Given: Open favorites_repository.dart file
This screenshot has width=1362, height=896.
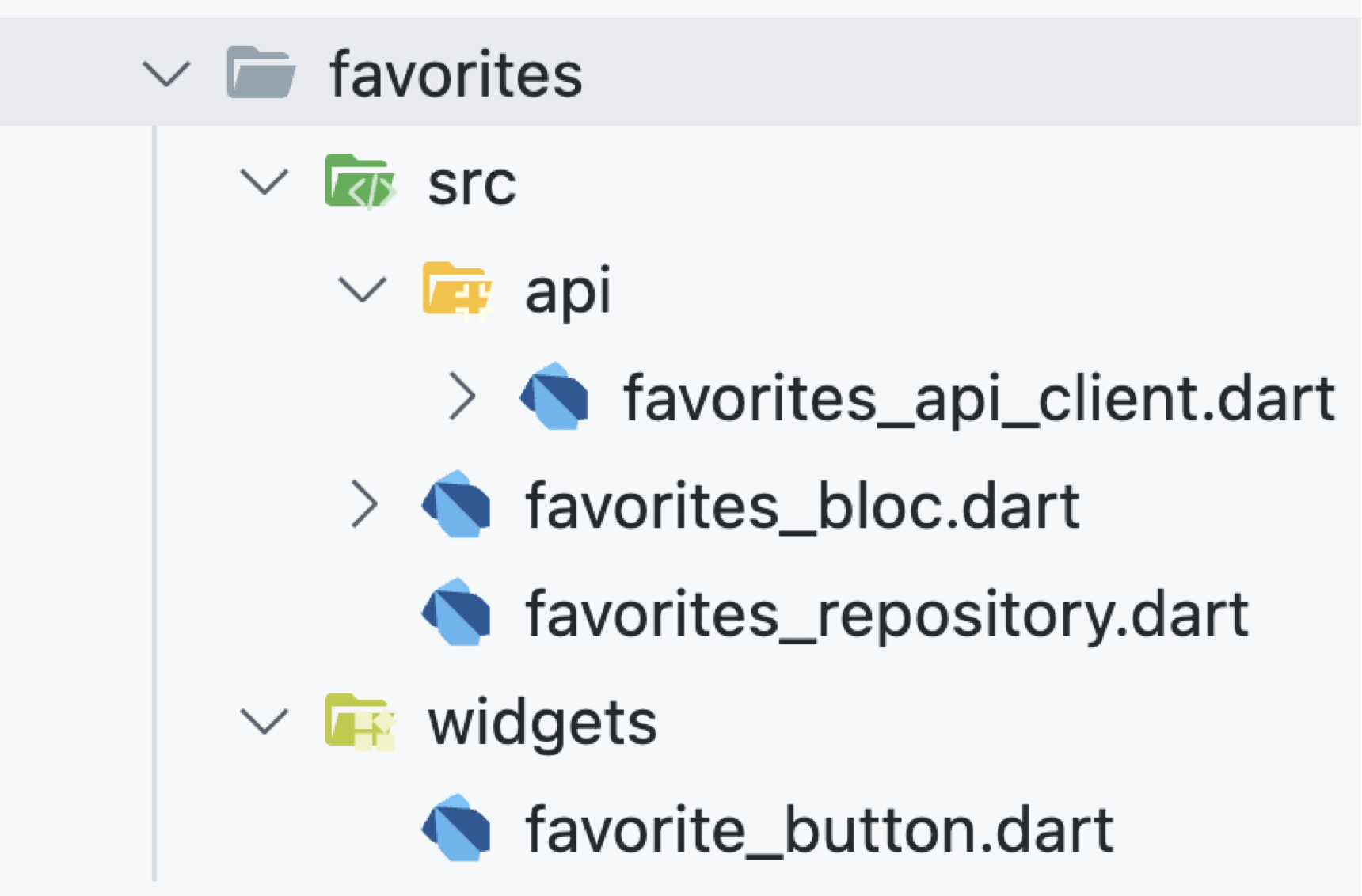Looking at the screenshot, I should [887, 614].
